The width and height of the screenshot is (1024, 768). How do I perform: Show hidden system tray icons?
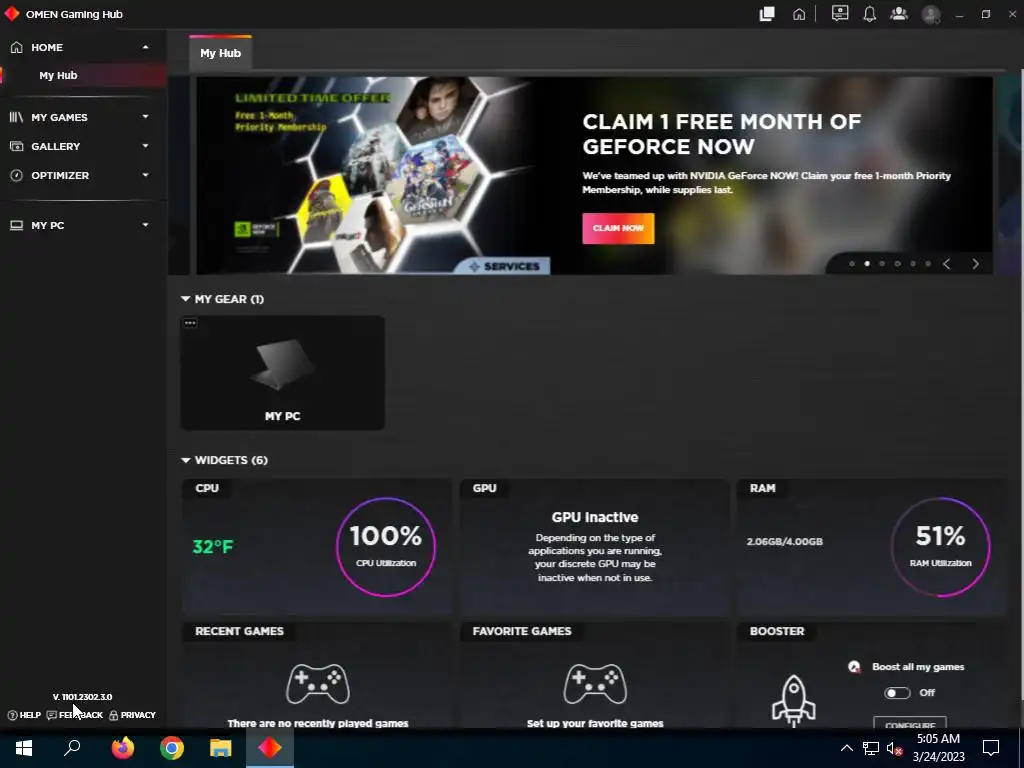(846, 748)
